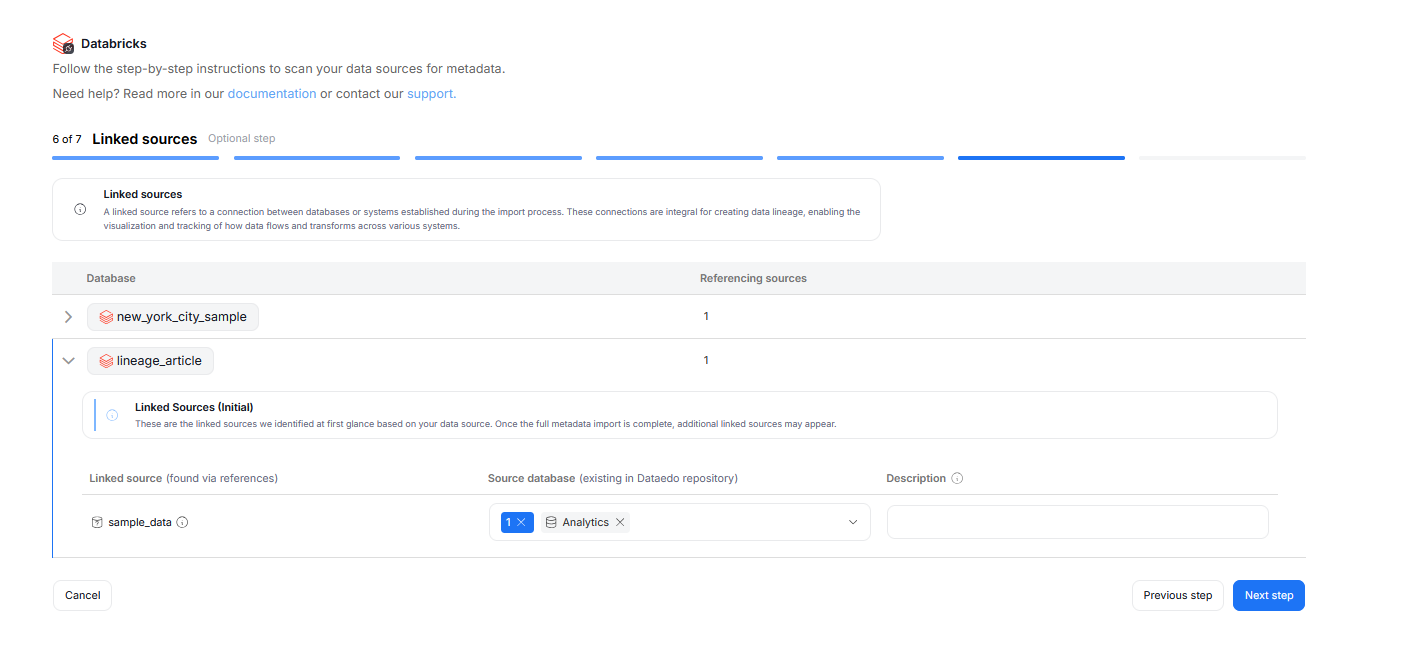This screenshot has height=662, width=1412.
Task: Remove the Analytics tag with its X
Action: point(620,522)
